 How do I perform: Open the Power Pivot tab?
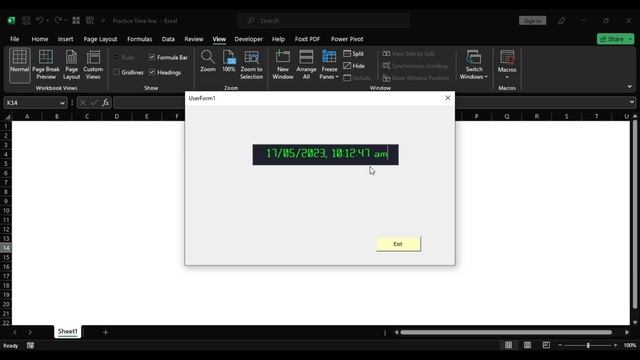(x=347, y=39)
